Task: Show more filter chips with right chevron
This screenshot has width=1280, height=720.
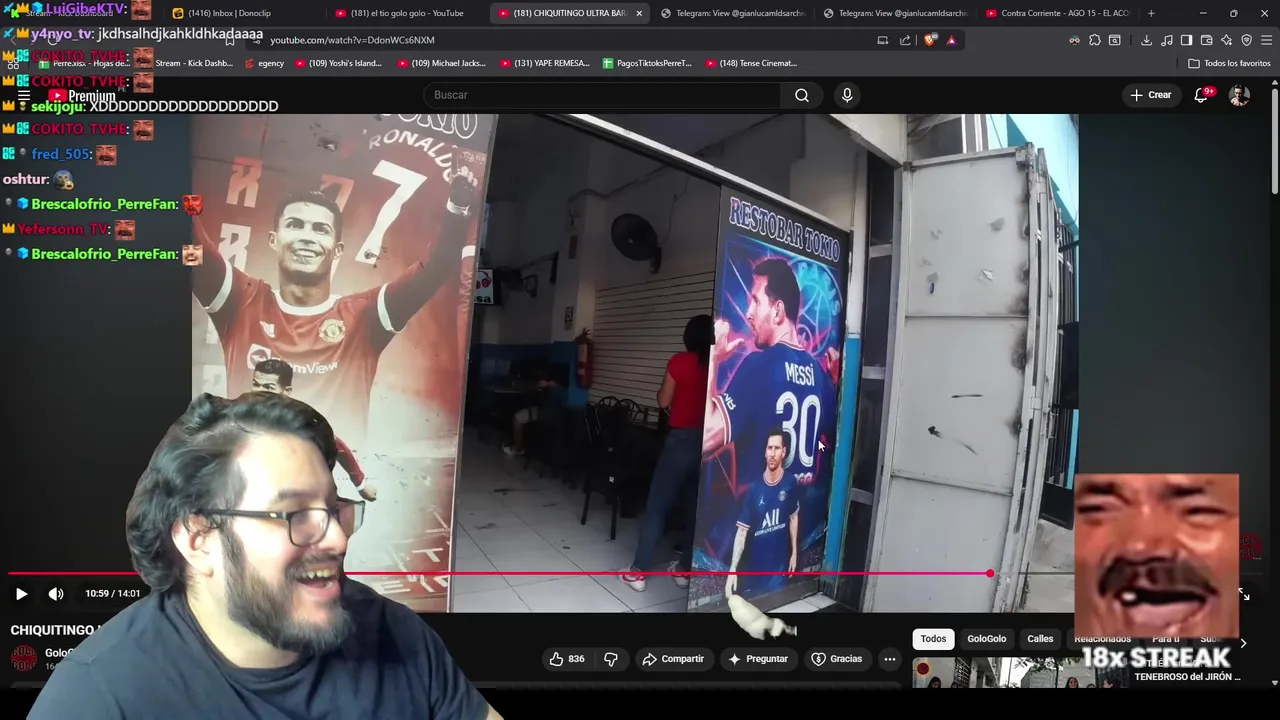Action: click(1243, 643)
